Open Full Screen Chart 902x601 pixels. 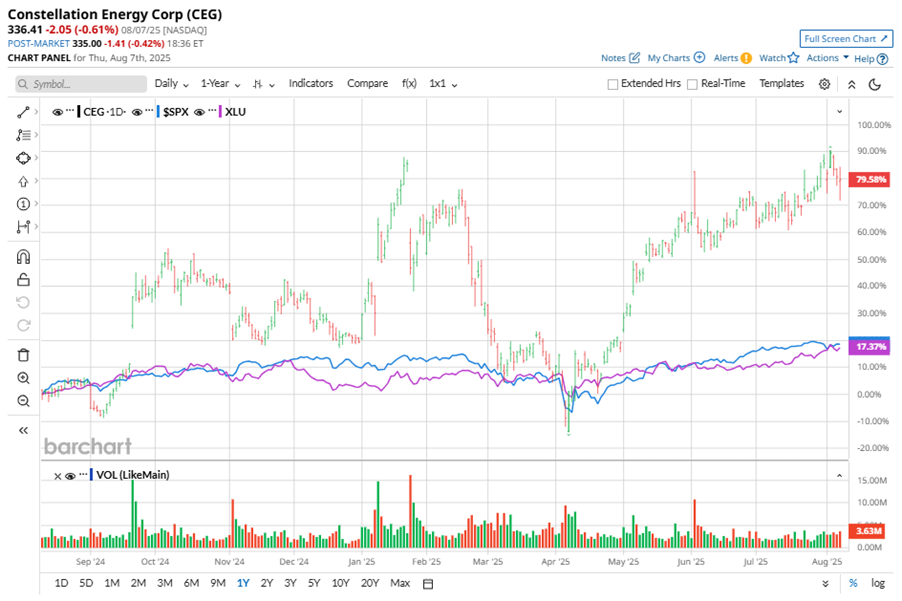(x=846, y=39)
